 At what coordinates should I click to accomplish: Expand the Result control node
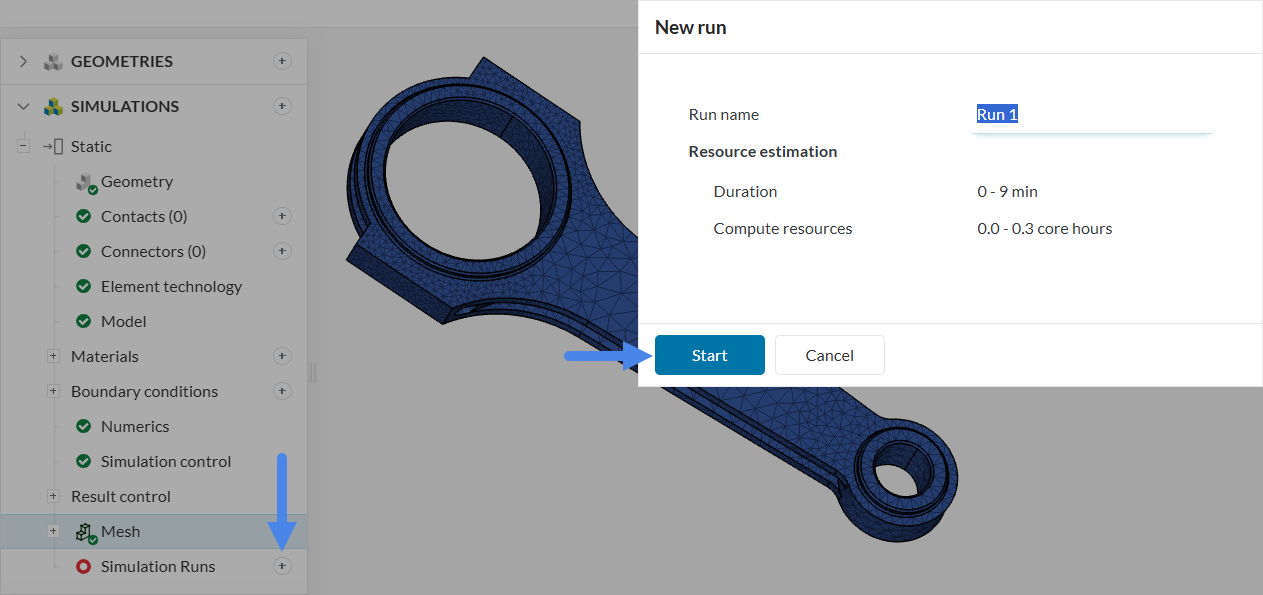53,496
